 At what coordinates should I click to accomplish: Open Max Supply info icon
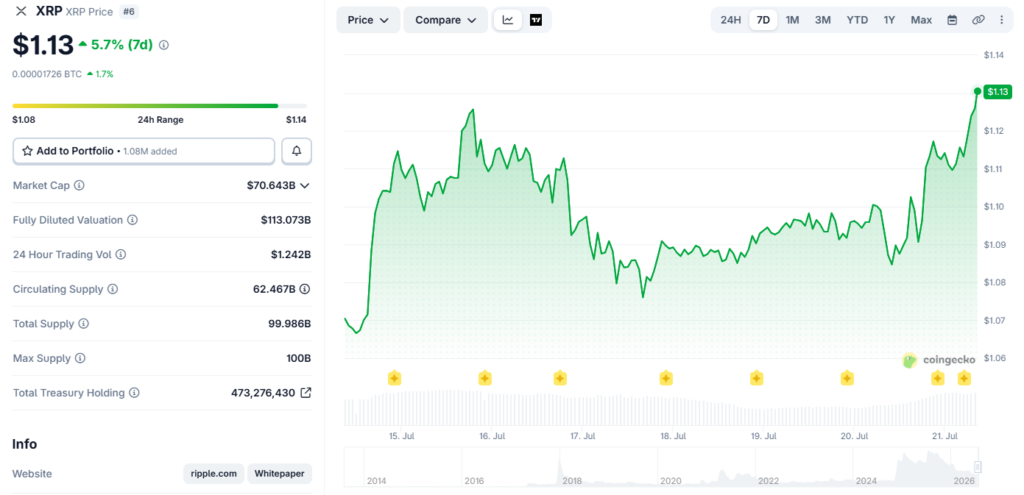pos(80,359)
